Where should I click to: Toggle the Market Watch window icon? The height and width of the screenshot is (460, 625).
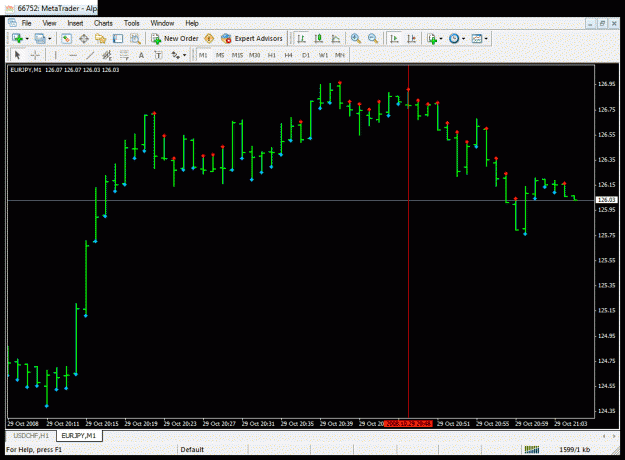(x=67, y=39)
